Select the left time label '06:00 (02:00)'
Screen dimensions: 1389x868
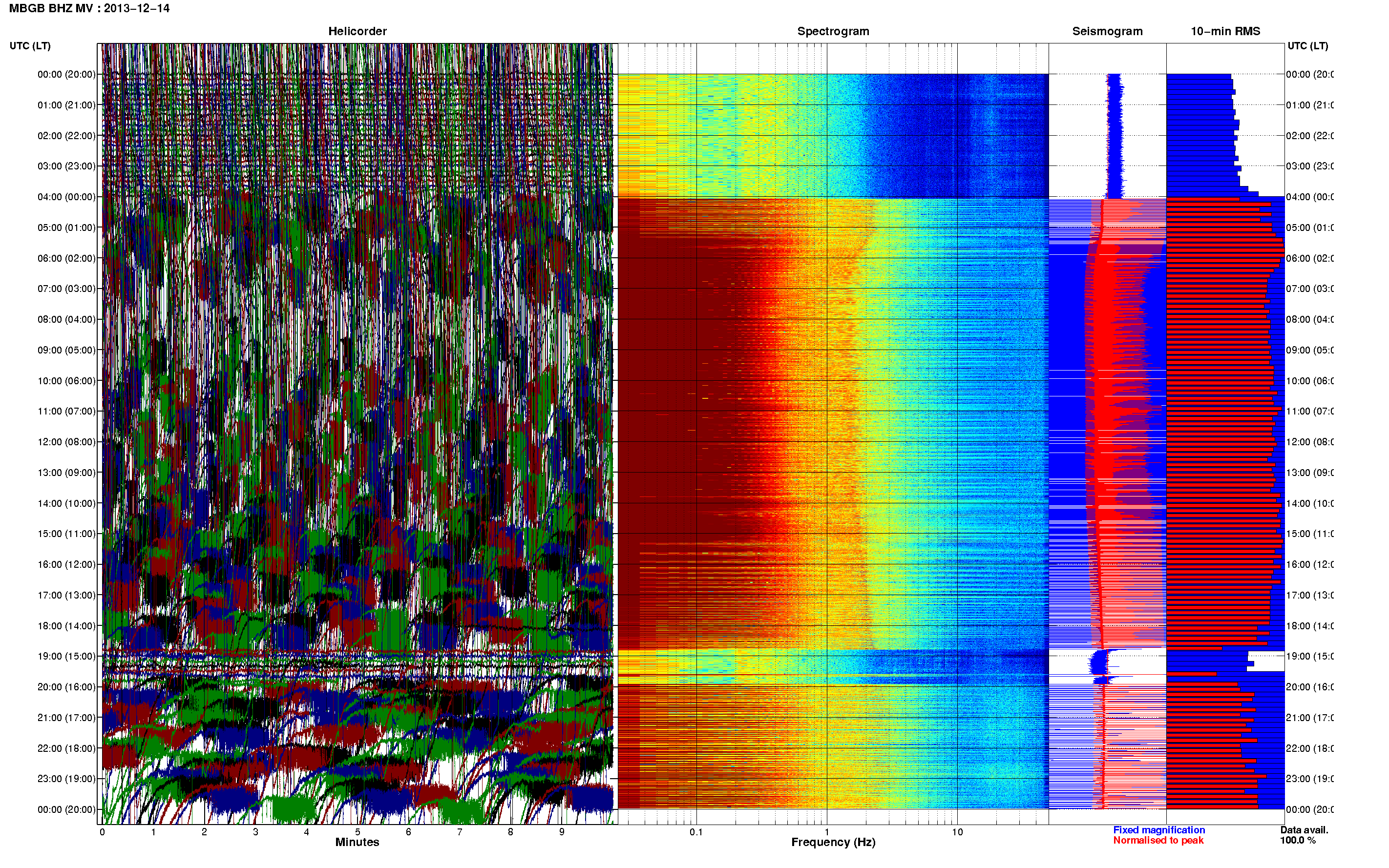tap(66, 258)
